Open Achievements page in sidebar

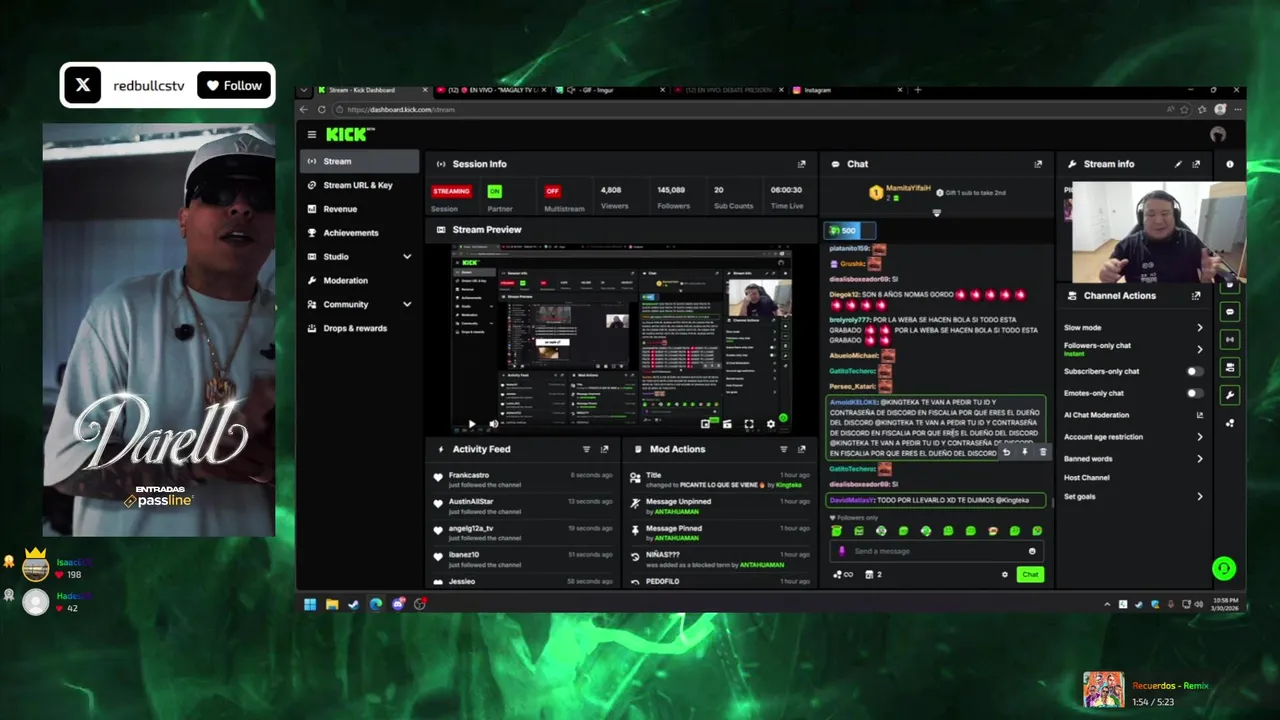point(361,233)
